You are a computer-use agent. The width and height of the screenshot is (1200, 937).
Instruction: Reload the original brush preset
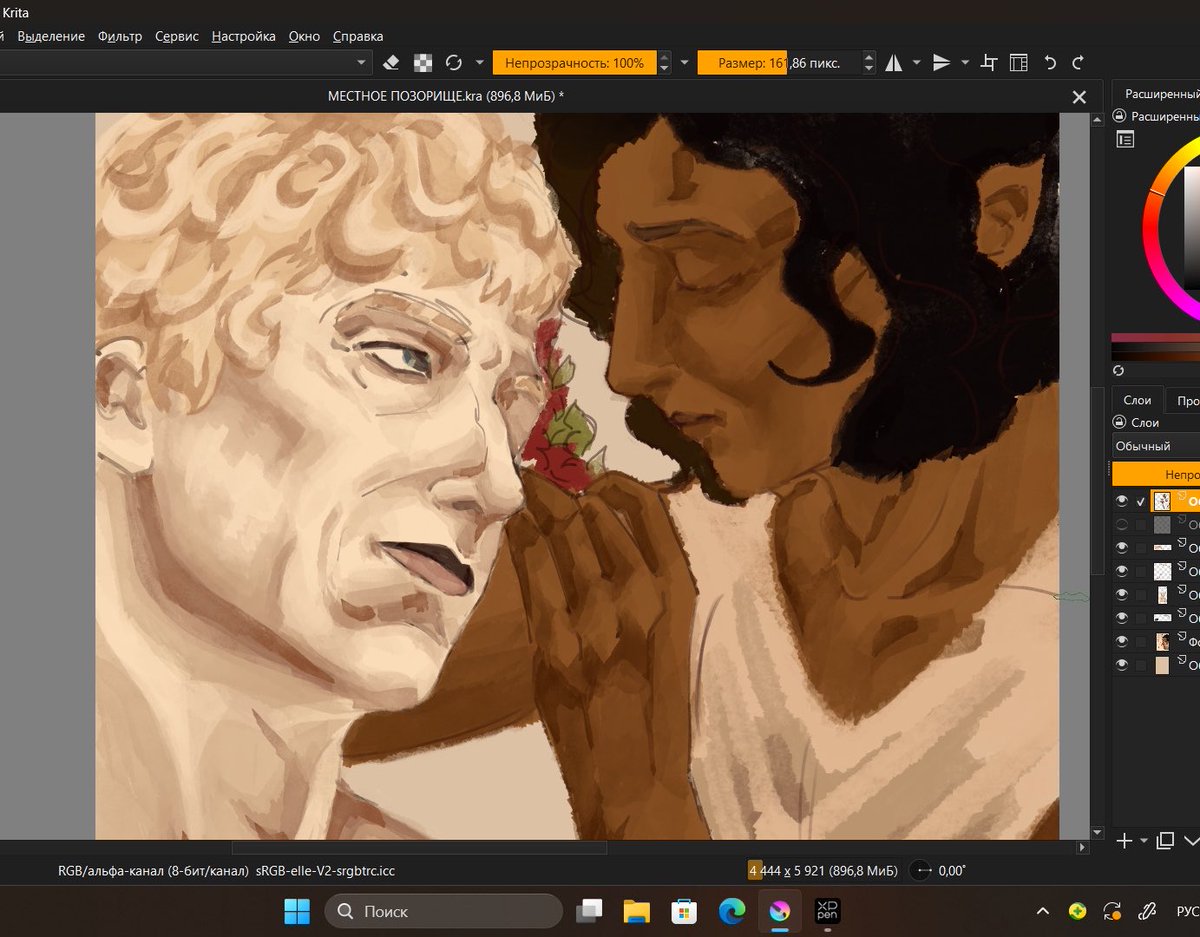[x=454, y=63]
